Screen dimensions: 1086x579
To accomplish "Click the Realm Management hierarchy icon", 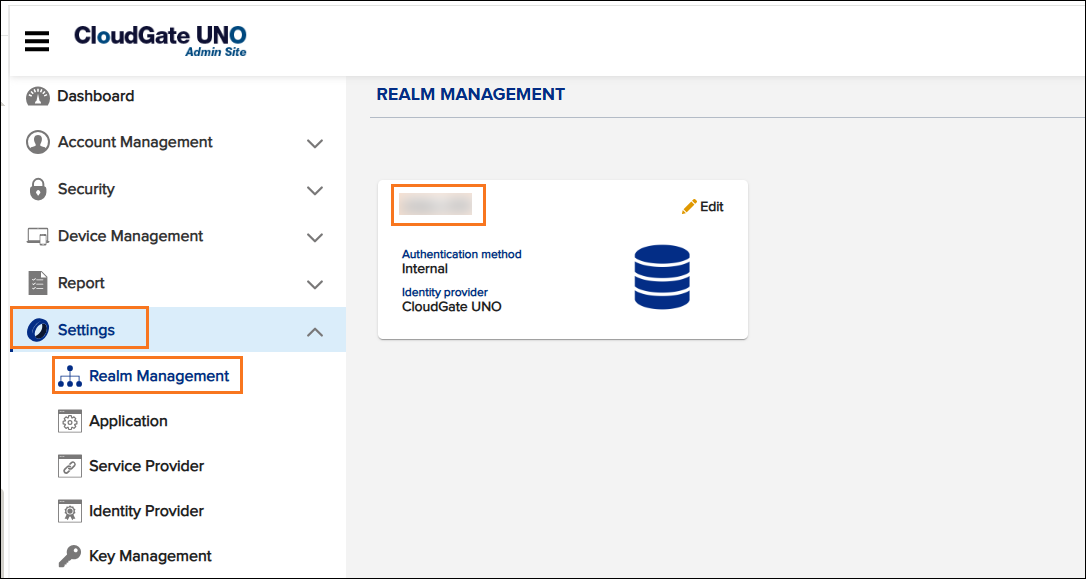I will tap(70, 376).
